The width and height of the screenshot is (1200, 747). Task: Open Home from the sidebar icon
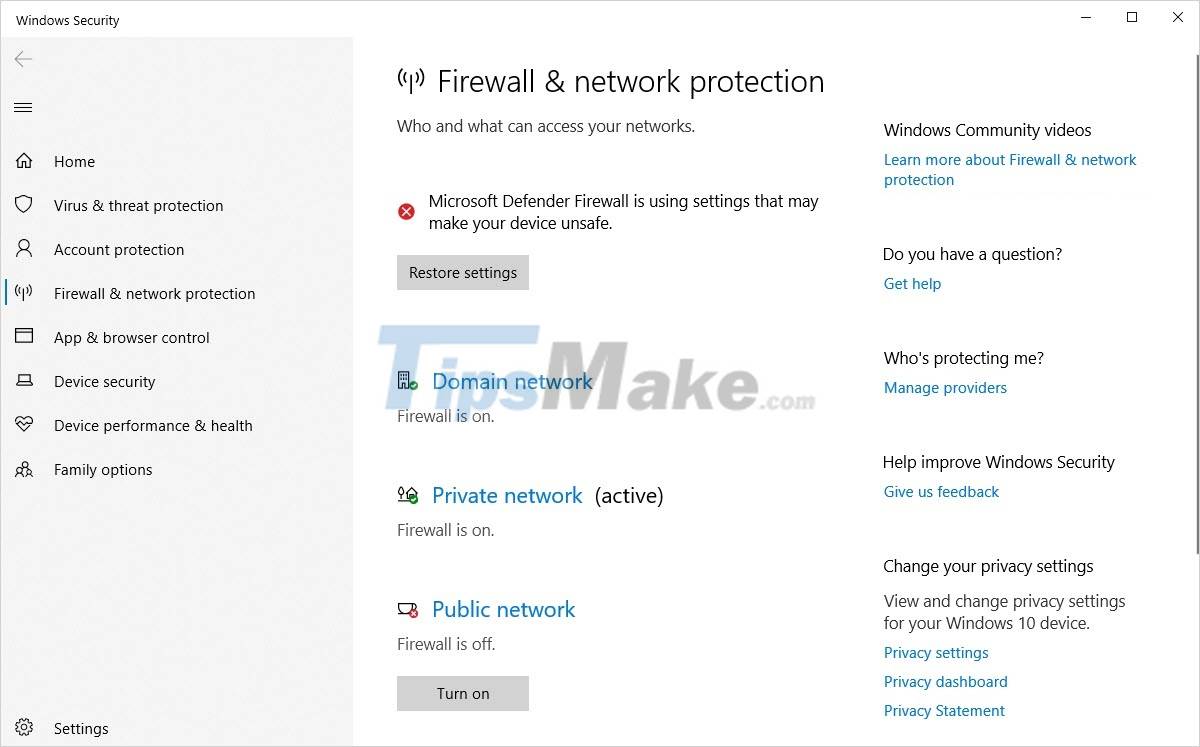pyautogui.click(x=25, y=161)
